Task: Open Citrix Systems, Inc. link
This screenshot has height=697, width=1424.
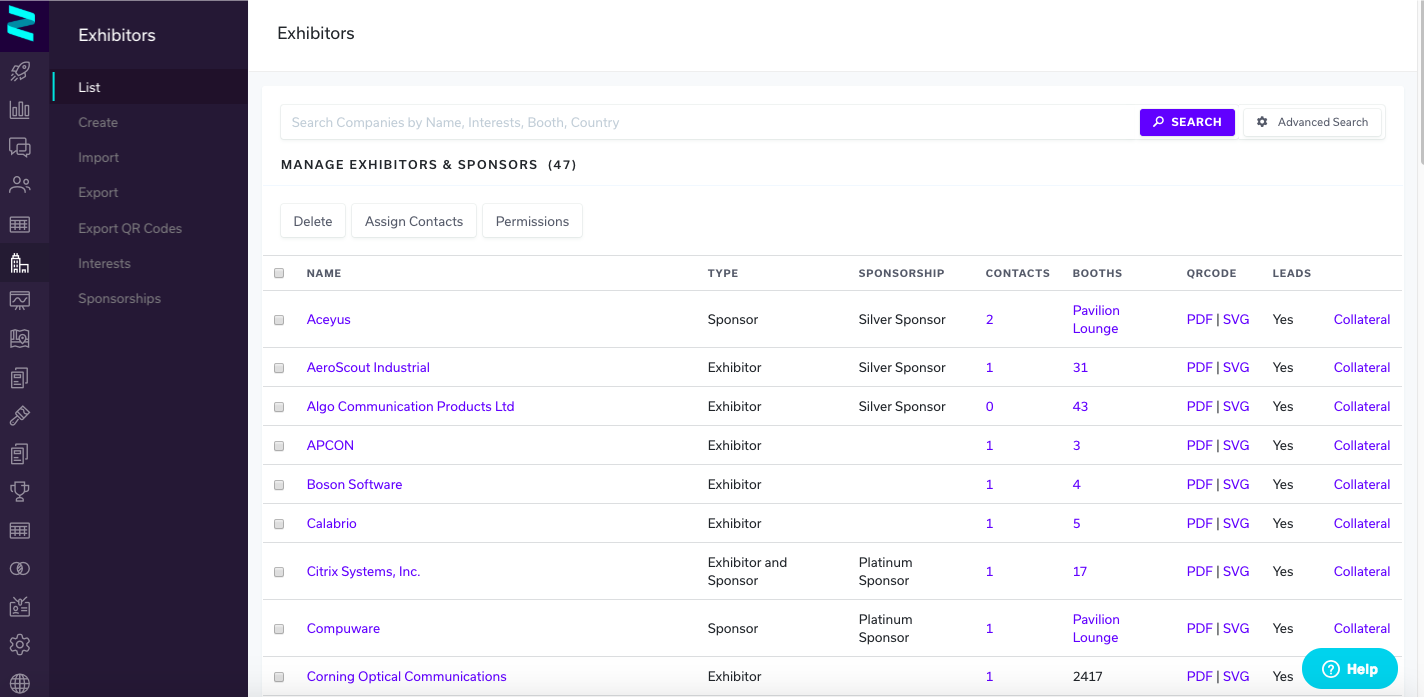Action: (363, 572)
